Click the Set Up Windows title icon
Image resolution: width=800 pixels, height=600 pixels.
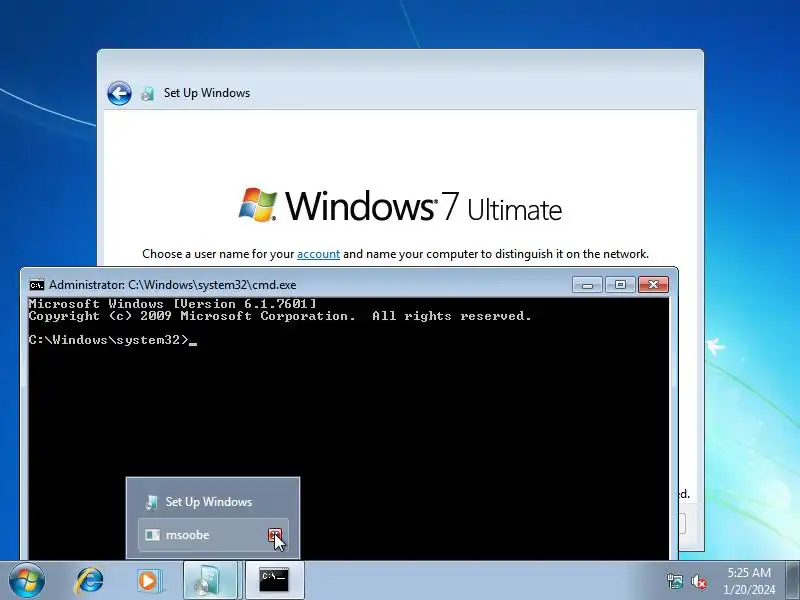147,93
